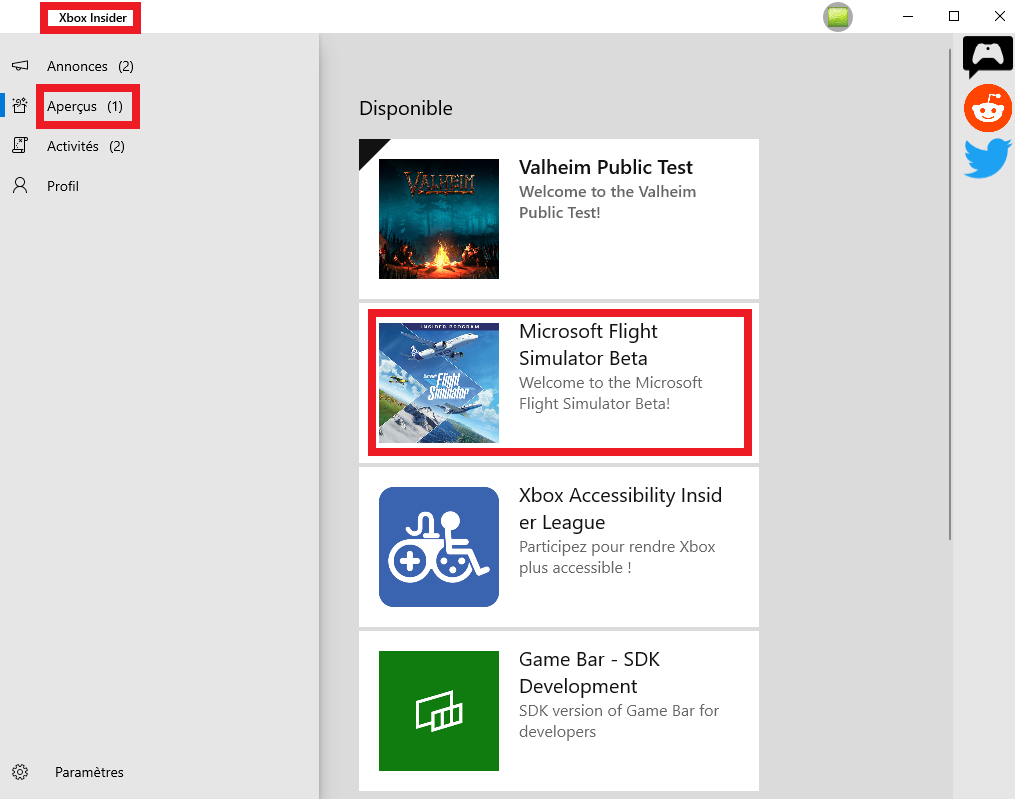Click 'Welcome to the Valheim Public Test!' description
This screenshot has width=1015, height=799.
607,202
